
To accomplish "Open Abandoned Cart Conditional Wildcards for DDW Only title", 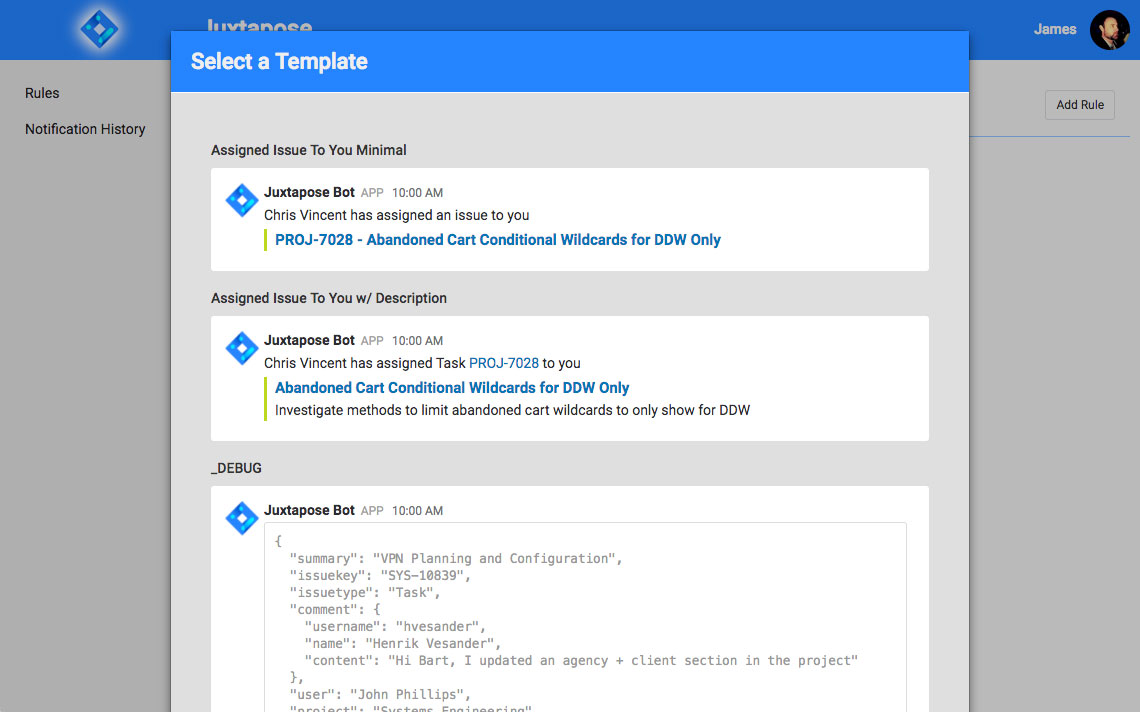I will coord(451,388).
